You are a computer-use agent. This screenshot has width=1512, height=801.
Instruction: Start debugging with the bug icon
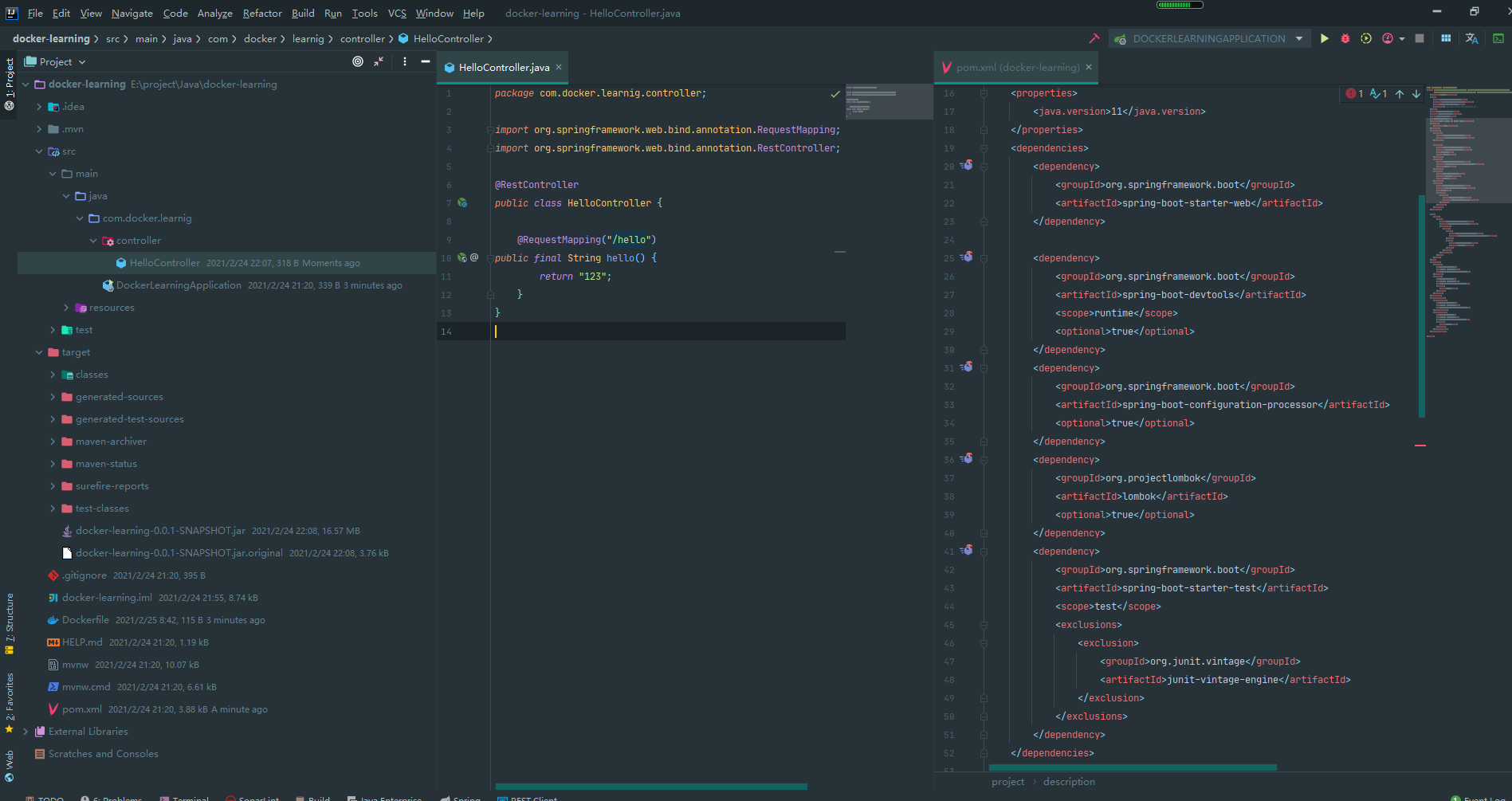pos(1345,38)
